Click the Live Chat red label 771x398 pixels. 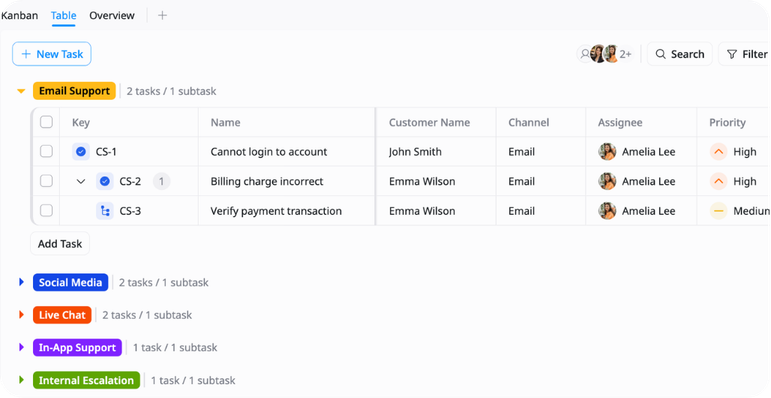tap(62, 315)
